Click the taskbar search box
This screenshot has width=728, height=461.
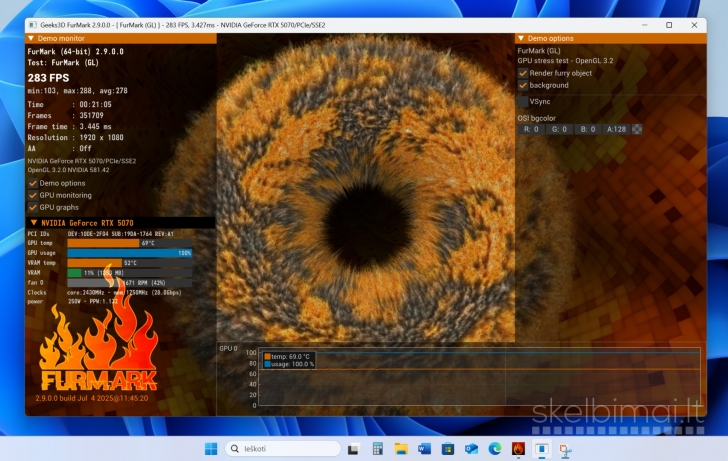pyautogui.click(x=283, y=449)
